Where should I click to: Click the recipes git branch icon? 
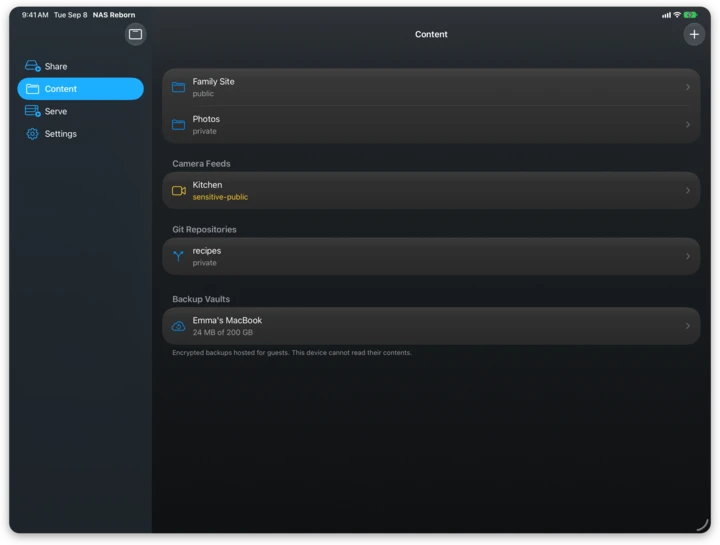click(178, 256)
